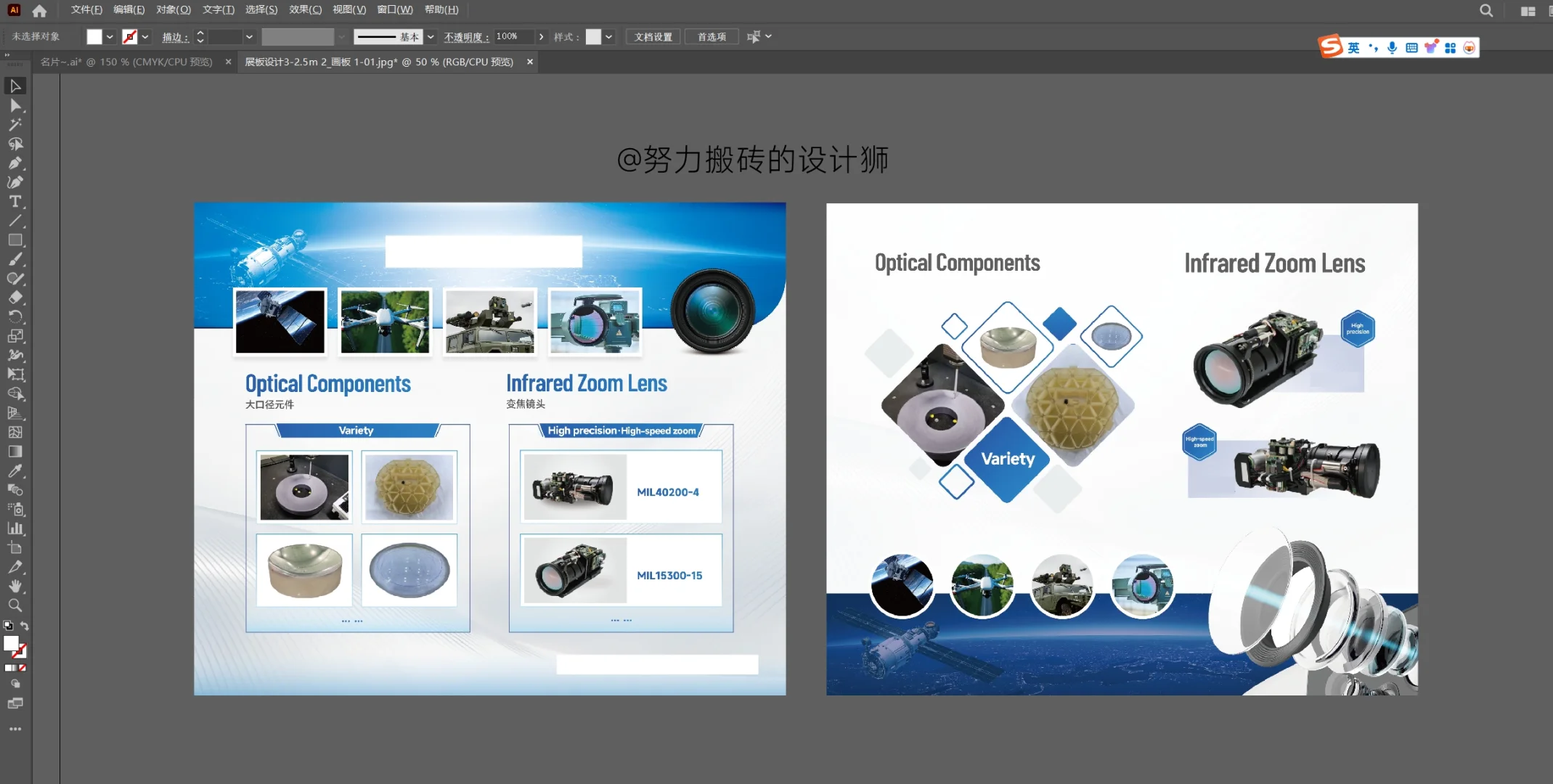Select the Gradient tool
This screenshot has height=784, width=1553.
click(x=15, y=451)
